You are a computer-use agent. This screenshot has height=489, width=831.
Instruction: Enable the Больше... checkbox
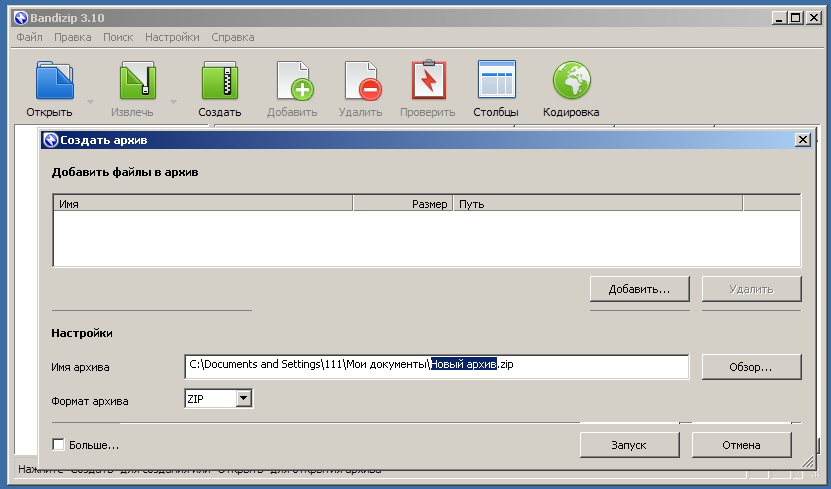(x=58, y=444)
